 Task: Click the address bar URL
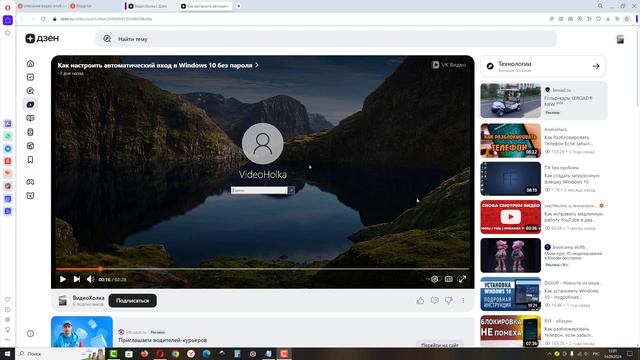pos(106,19)
